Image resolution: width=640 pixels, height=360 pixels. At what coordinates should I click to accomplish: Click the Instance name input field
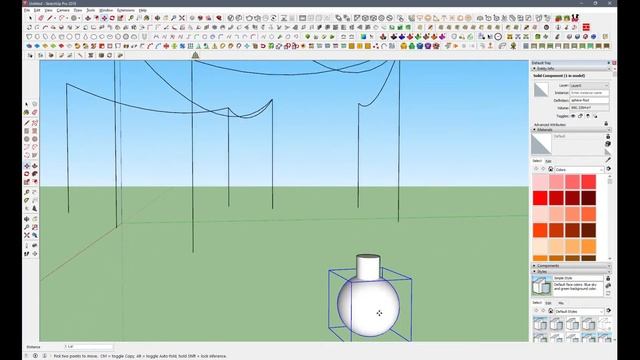coord(589,93)
